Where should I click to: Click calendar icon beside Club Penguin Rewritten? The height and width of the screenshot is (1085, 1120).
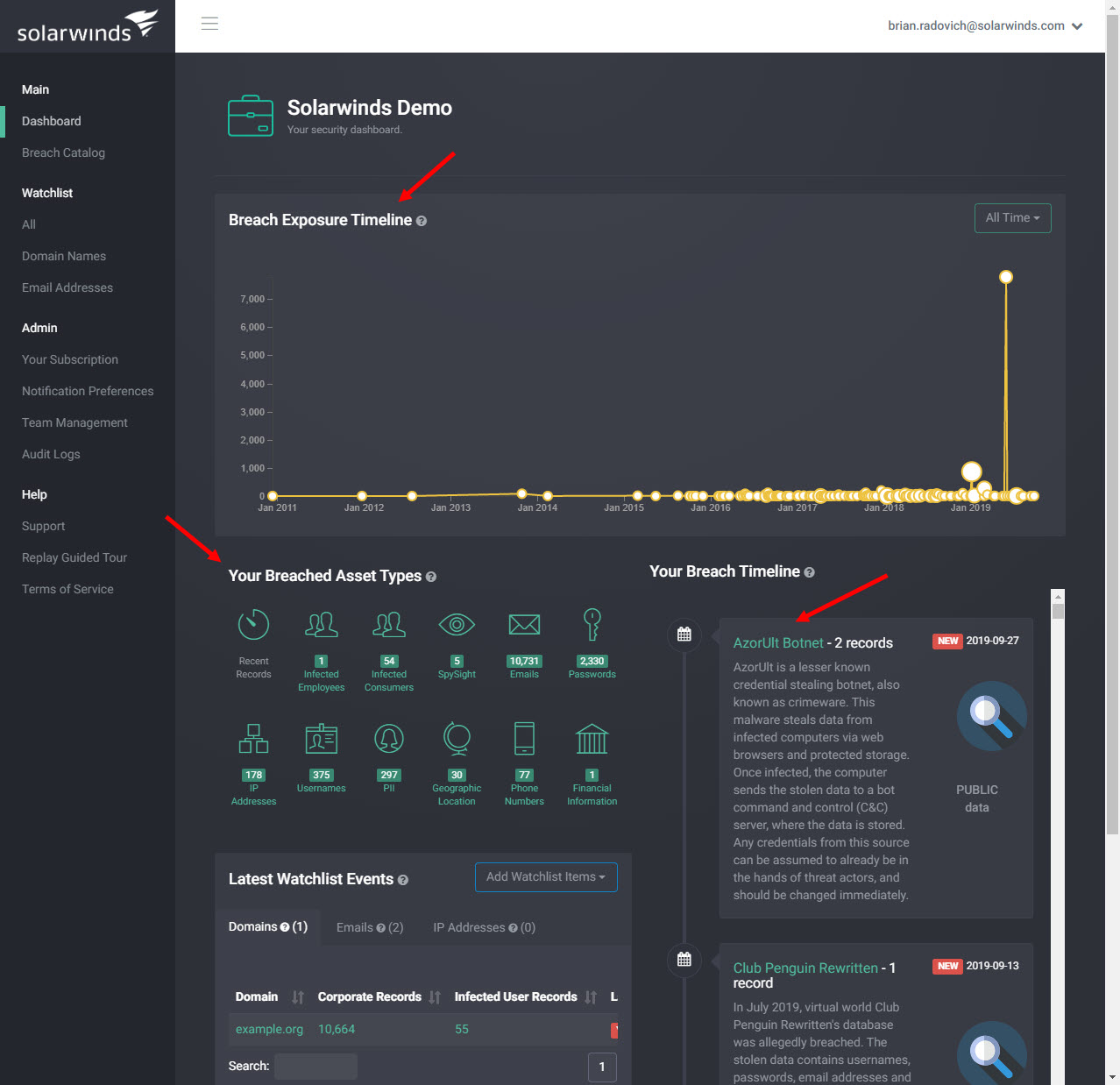(x=684, y=960)
